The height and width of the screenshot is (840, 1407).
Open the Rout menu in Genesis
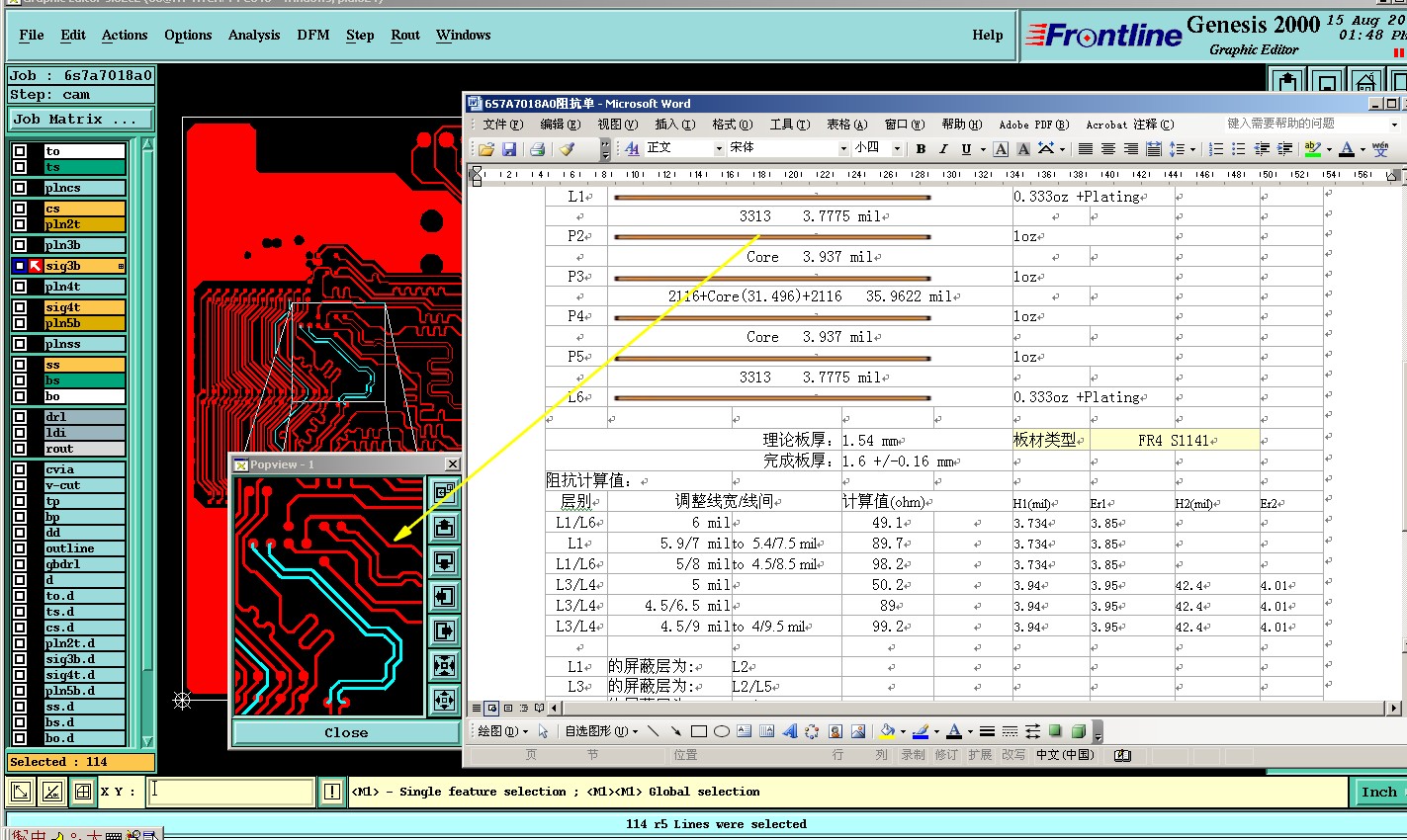point(405,35)
